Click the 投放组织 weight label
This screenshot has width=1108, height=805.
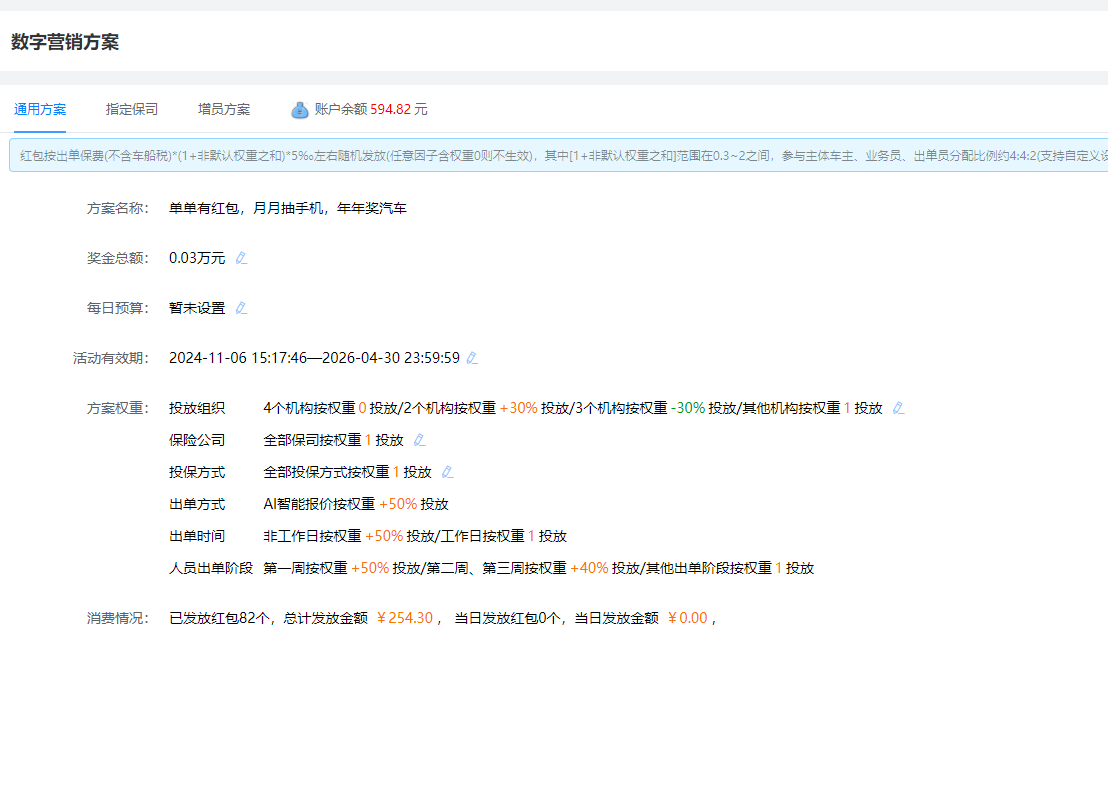click(x=197, y=408)
